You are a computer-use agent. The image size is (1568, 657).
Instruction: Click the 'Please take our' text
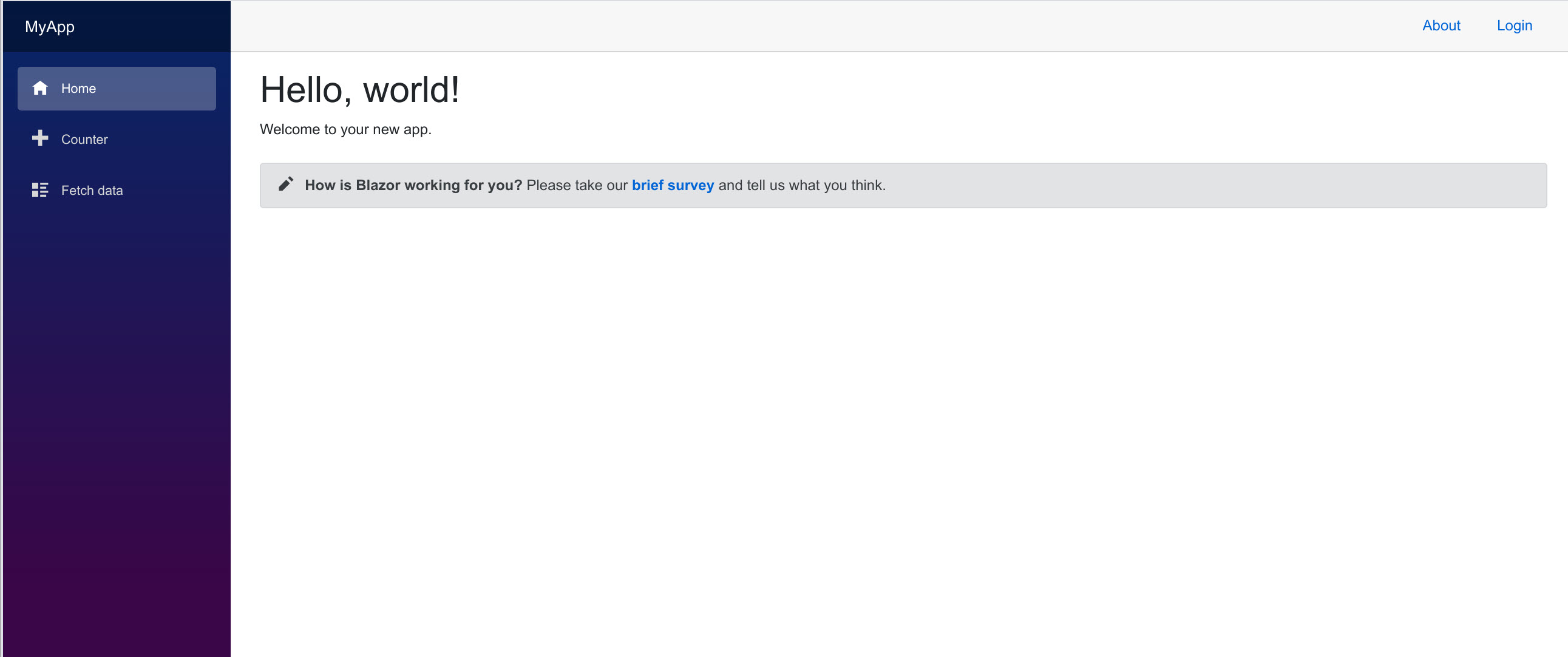pos(577,185)
